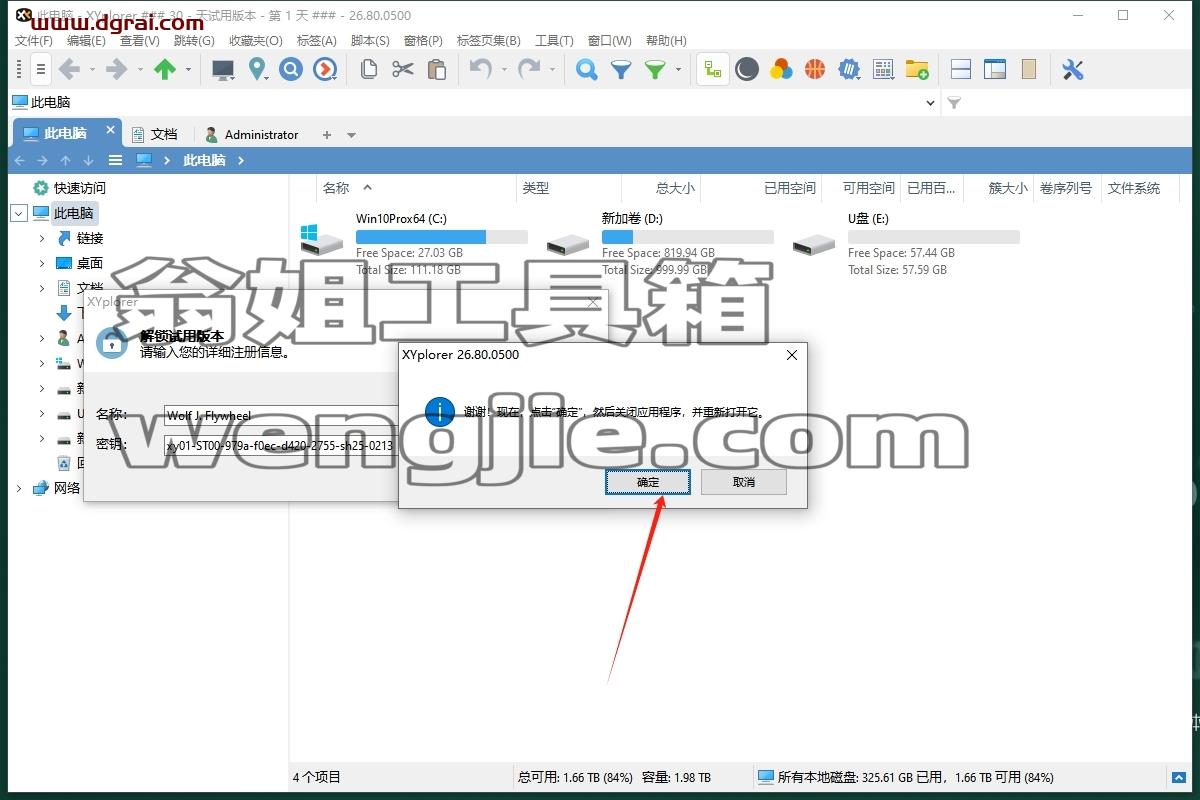The image size is (1200, 800).
Task: Click the clipboard Paste icon
Action: click(x=437, y=69)
